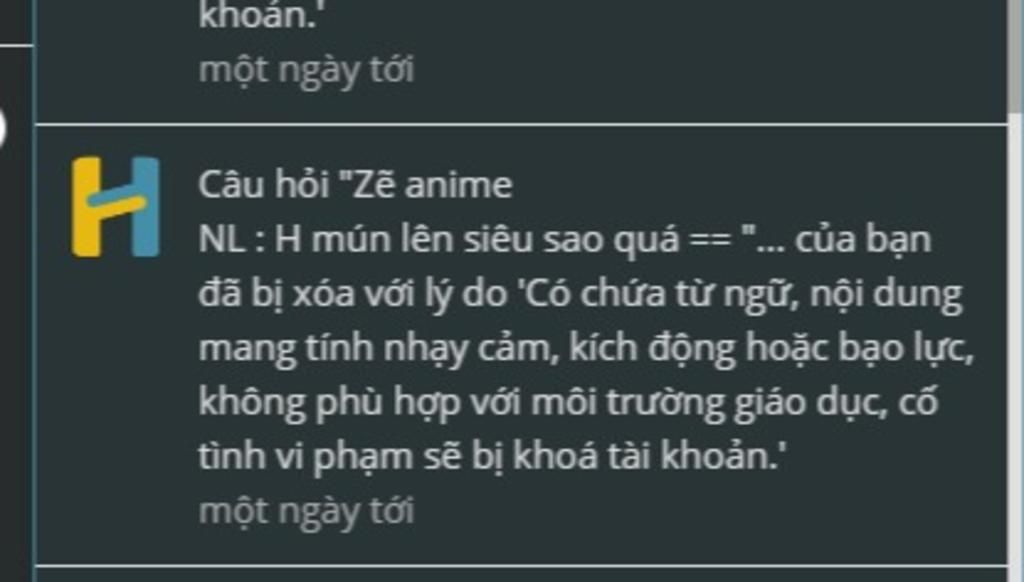
Task: Click the blue right bar of H logo
Action: (x=146, y=206)
